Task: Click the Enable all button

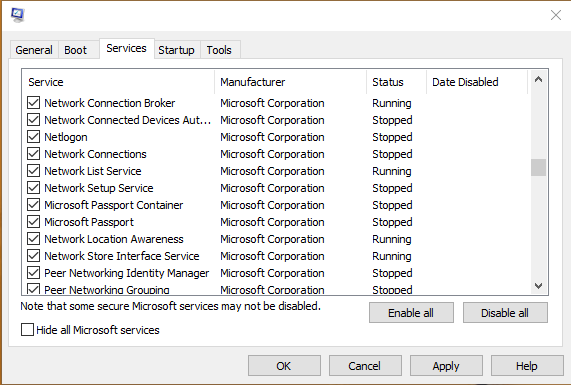Action: click(x=411, y=313)
